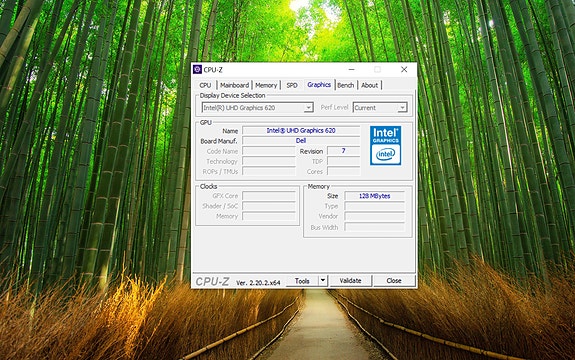Expand the Tools dropdown arrow

323,280
